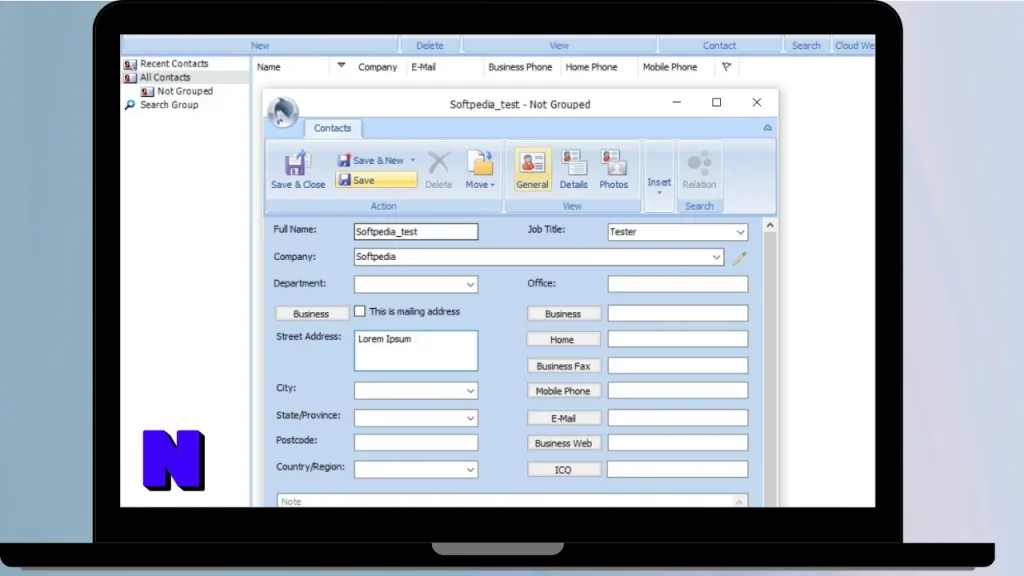Edit company with the pencil icon

click(x=739, y=258)
